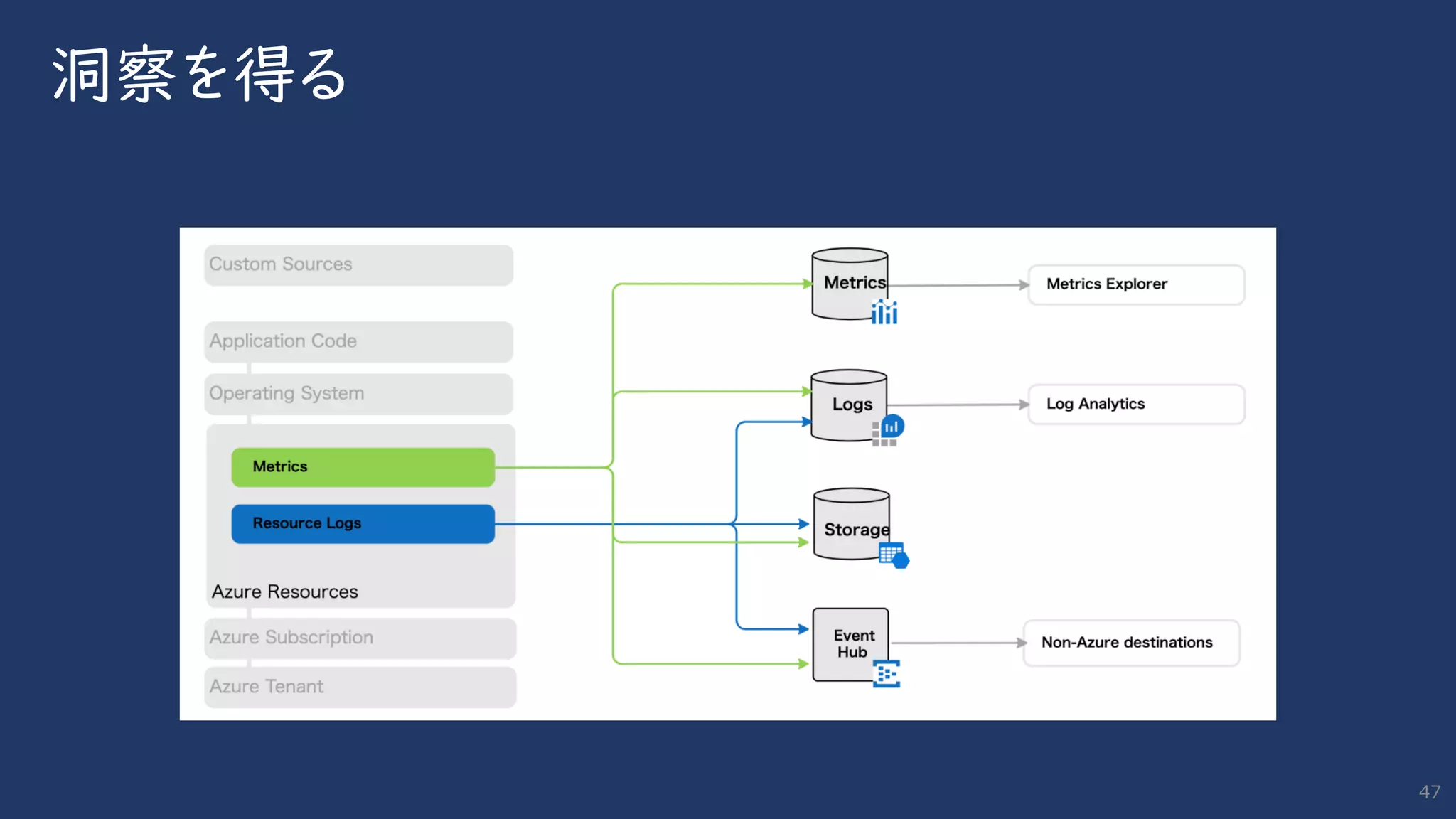
Task: Click the Metrics bar-chart icon
Action: coord(884,312)
